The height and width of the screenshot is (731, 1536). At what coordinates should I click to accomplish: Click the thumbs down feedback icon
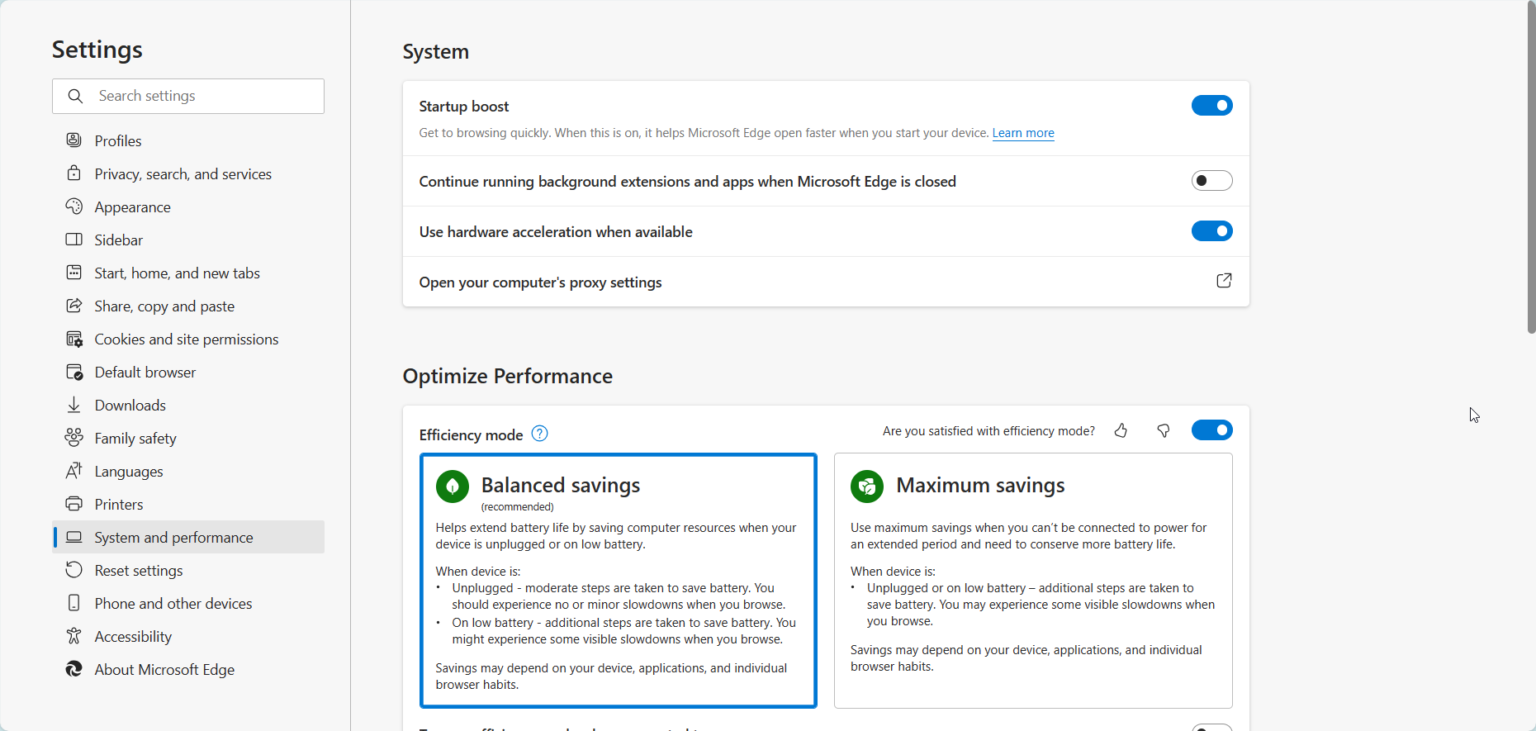[x=1163, y=430]
